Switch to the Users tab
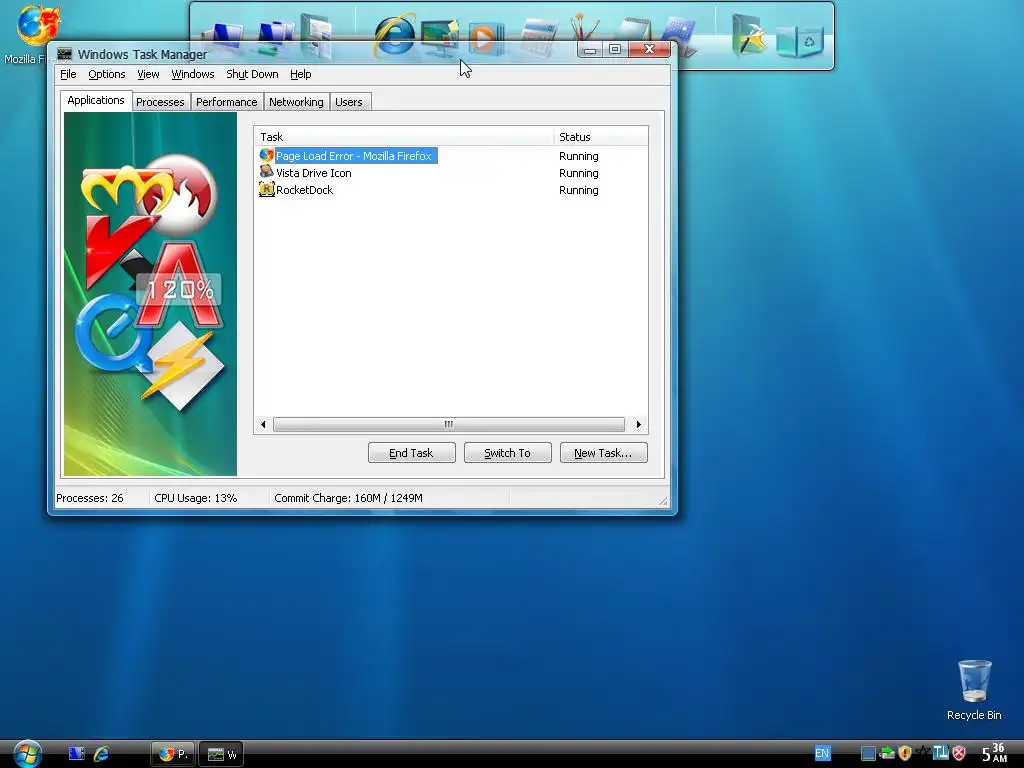Viewport: 1024px width, 768px height. (x=349, y=102)
